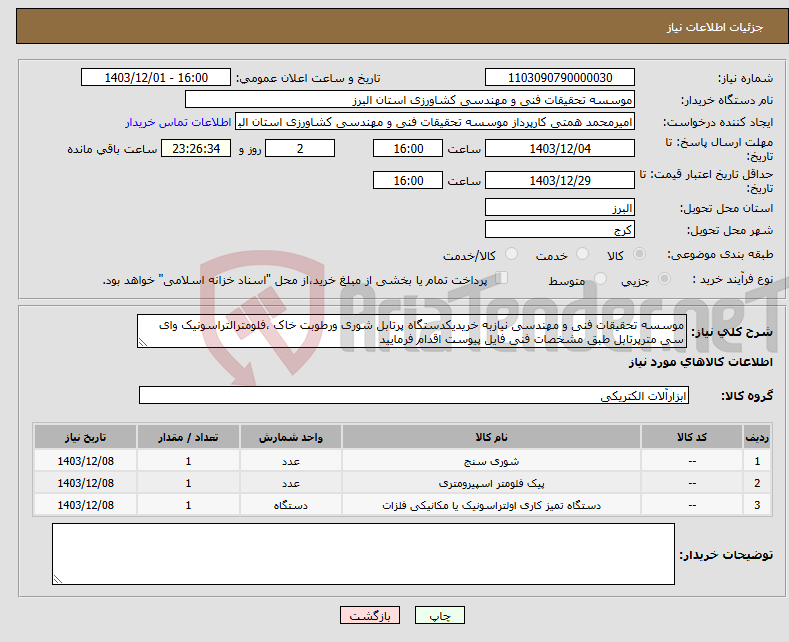Viewport: 789px width, 642px height.
Task: Click the شهر محل تحویل field کرج
Action: (560, 229)
